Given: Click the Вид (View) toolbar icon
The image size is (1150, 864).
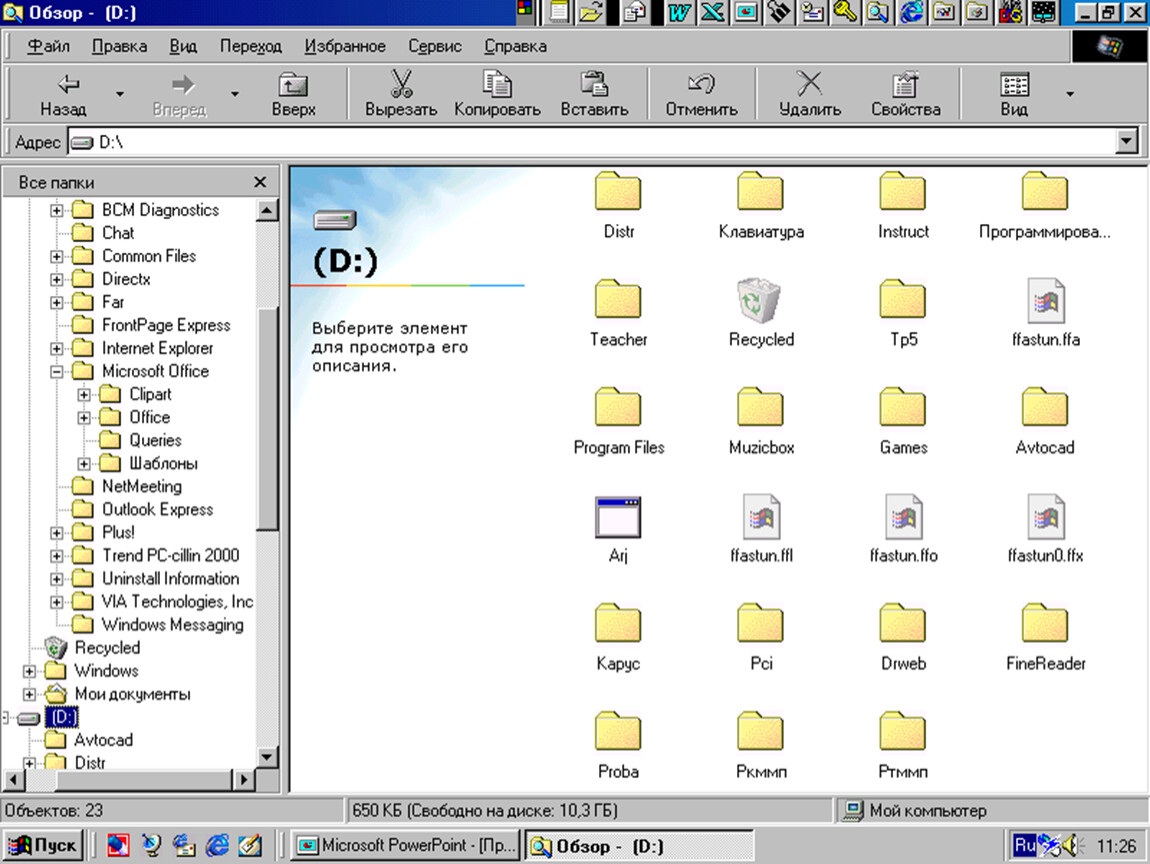Looking at the screenshot, I should pos(1014,84).
